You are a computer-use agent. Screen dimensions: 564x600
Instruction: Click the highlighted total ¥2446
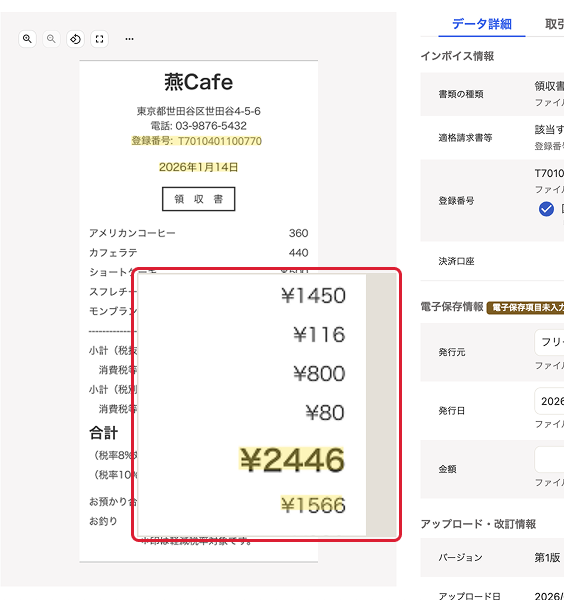(292, 460)
